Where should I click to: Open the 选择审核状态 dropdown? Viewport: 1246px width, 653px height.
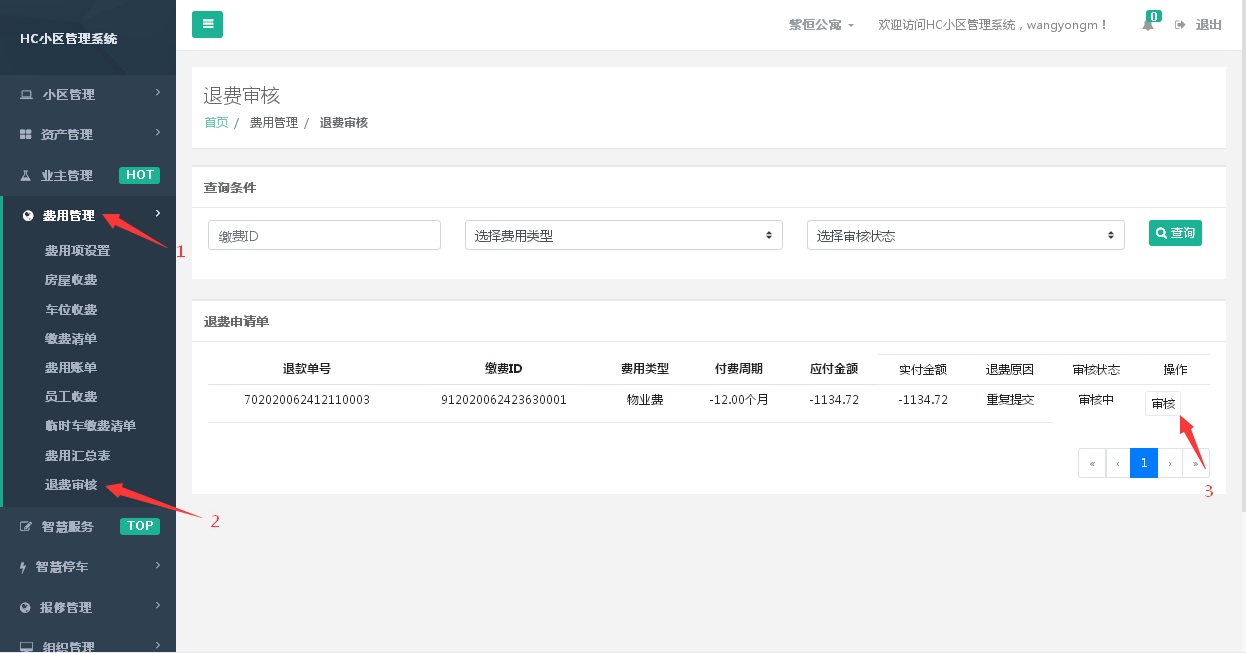[966, 235]
